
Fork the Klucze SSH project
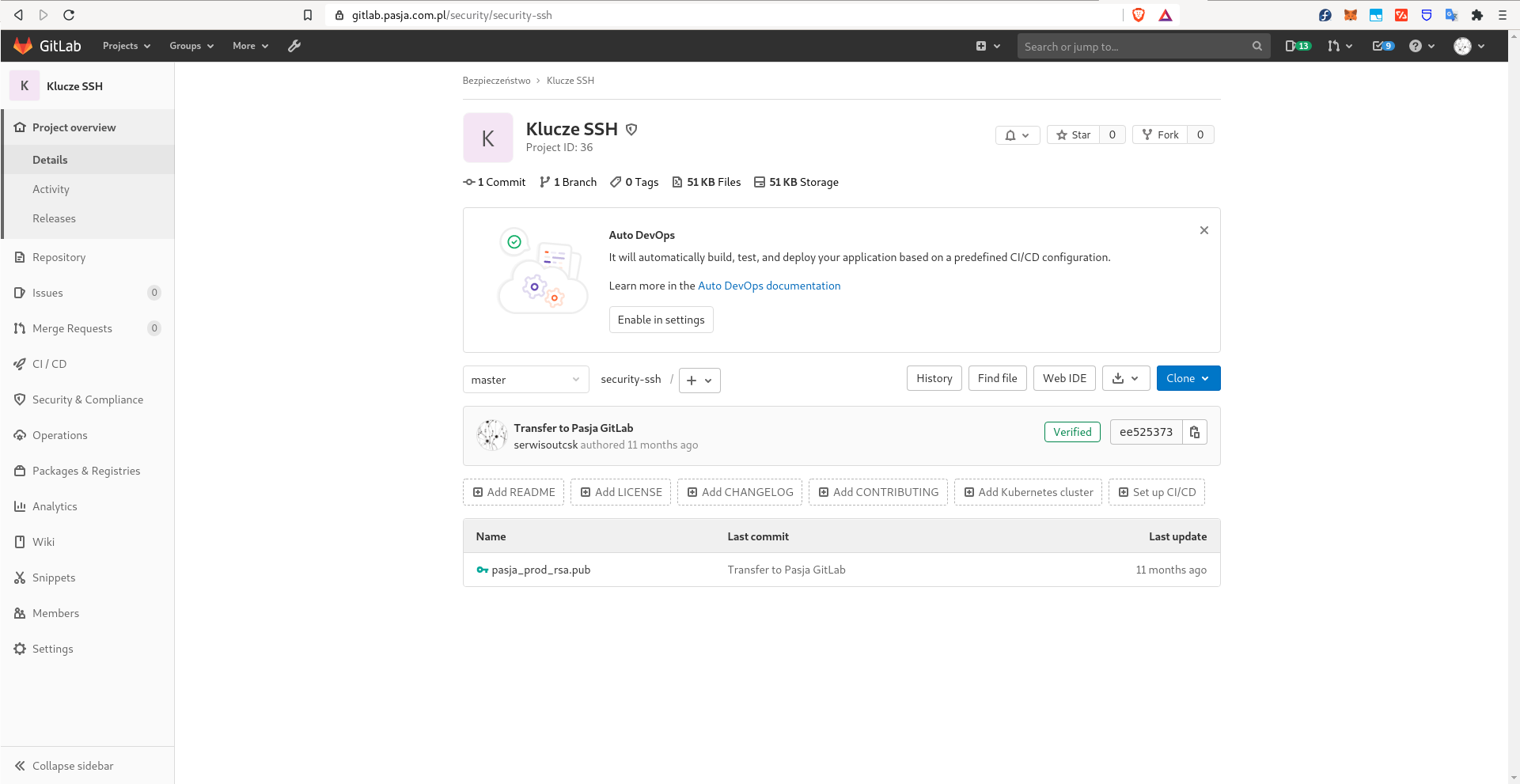1160,135
